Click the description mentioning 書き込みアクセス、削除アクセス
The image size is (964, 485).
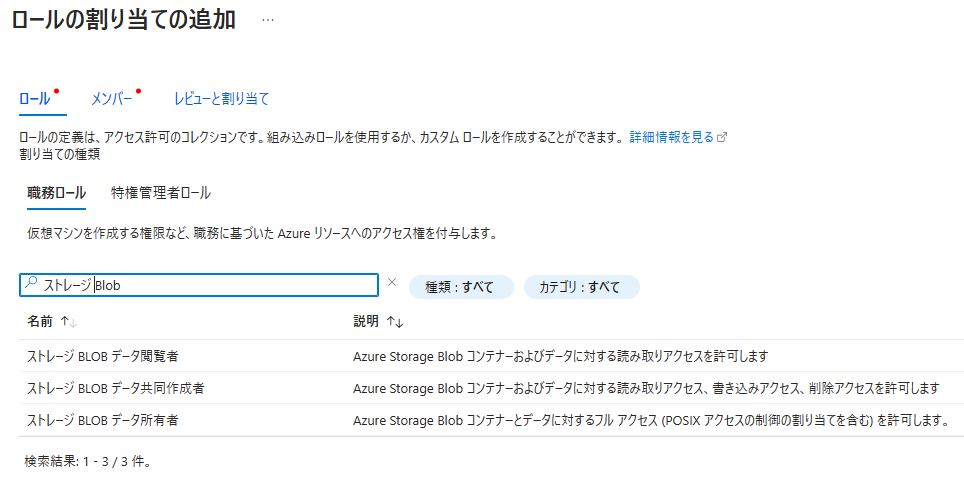646,388
